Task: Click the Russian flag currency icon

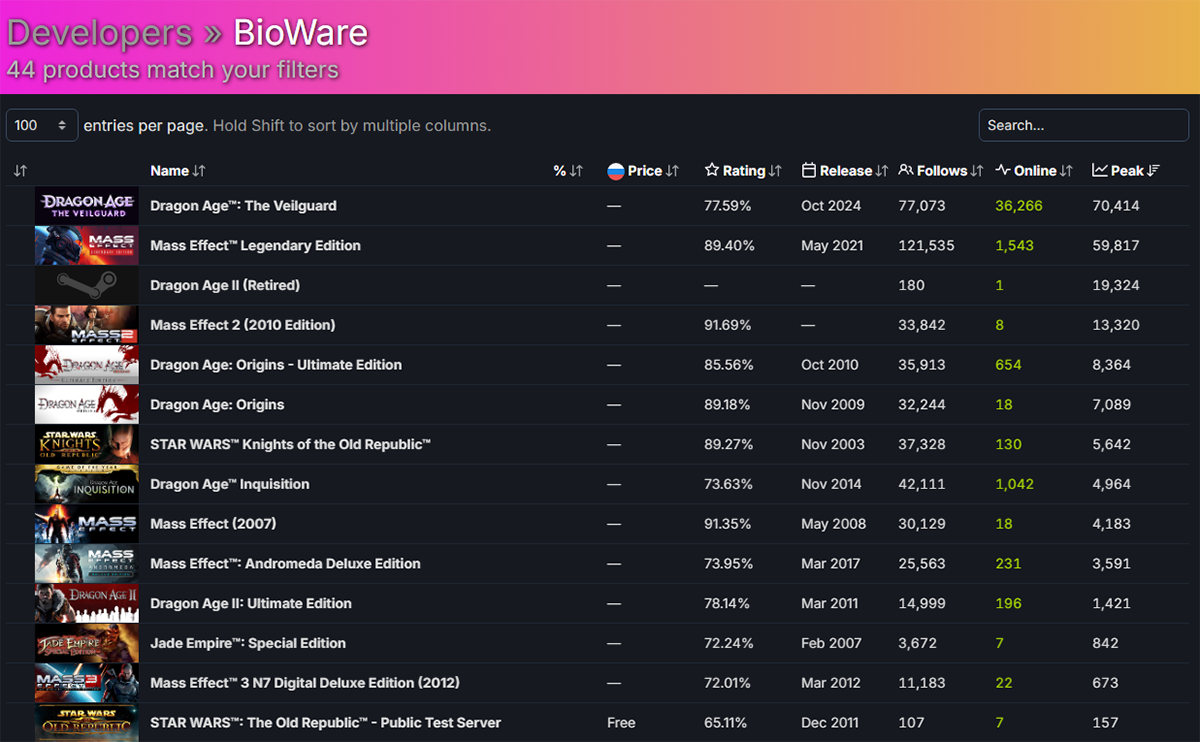Action: tap(616, 171)
